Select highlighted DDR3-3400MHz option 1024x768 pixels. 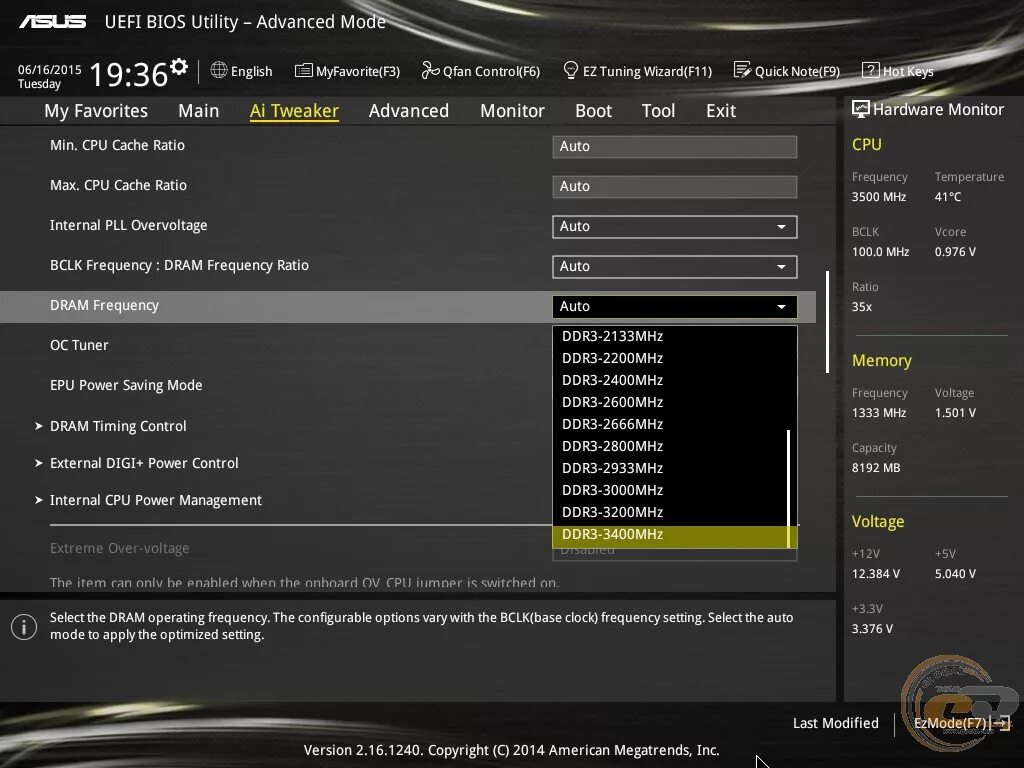coord(669,535)
